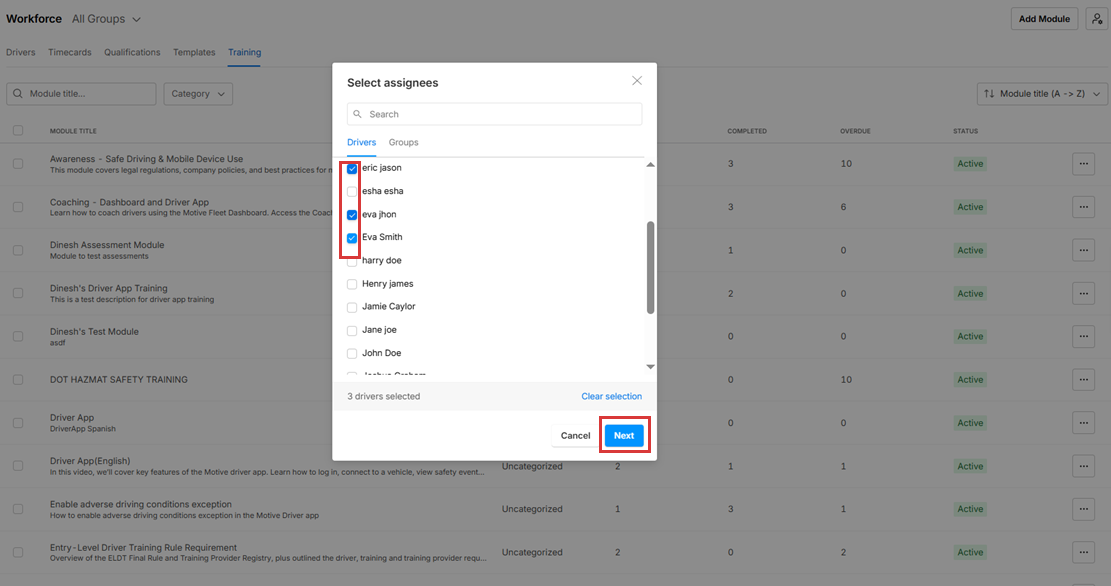Click the user settings icon top right
Viewport: 1111px width, 586px height.
[x=1095, y=19]
